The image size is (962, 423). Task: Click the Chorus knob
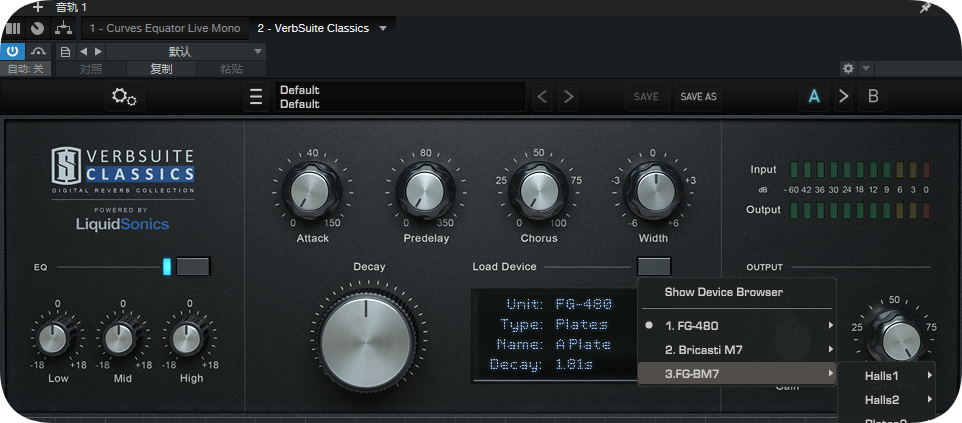click(539, 190)
